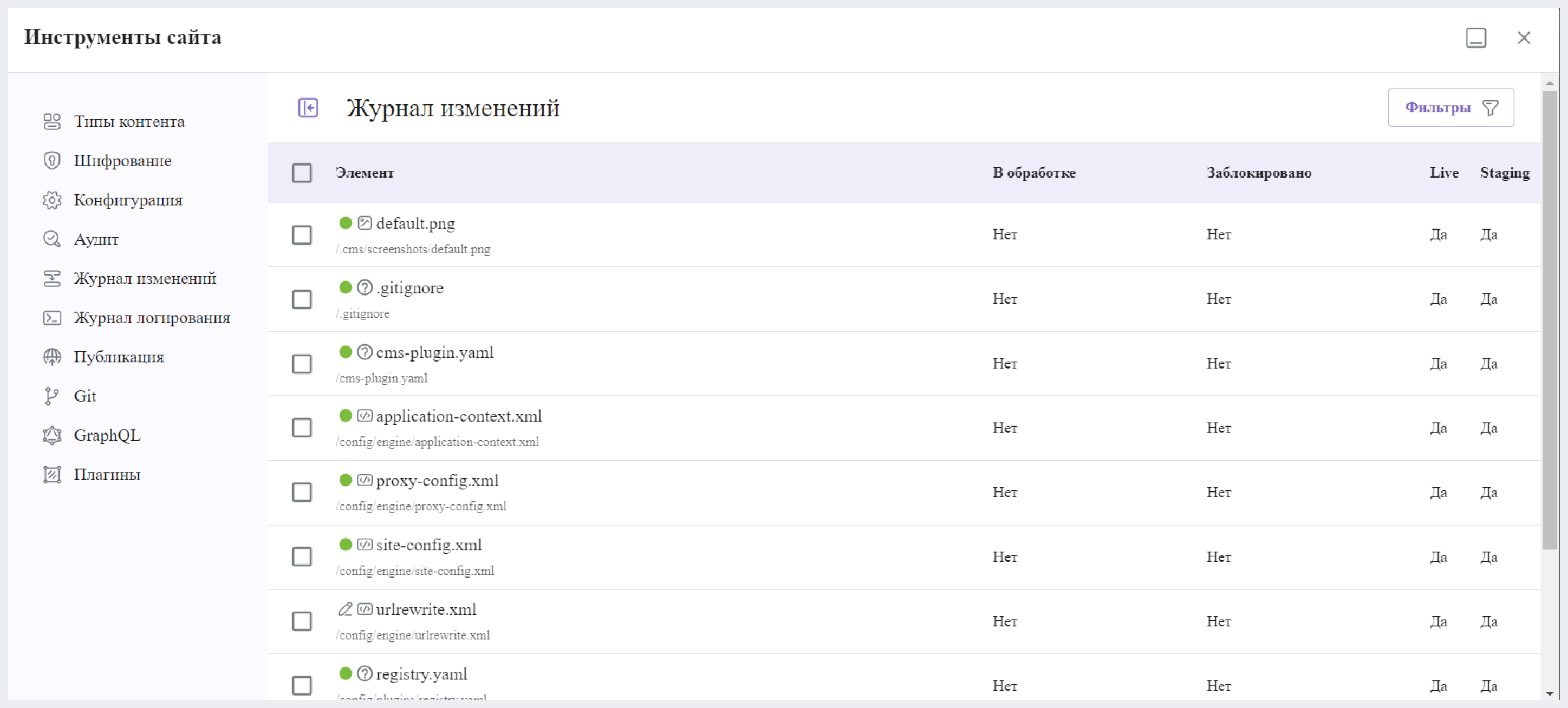Click the code icon next to urlrewrite.xml
Image resolution: width=1568 pixels, height=708 pixels.
click(x=364, y=609)
